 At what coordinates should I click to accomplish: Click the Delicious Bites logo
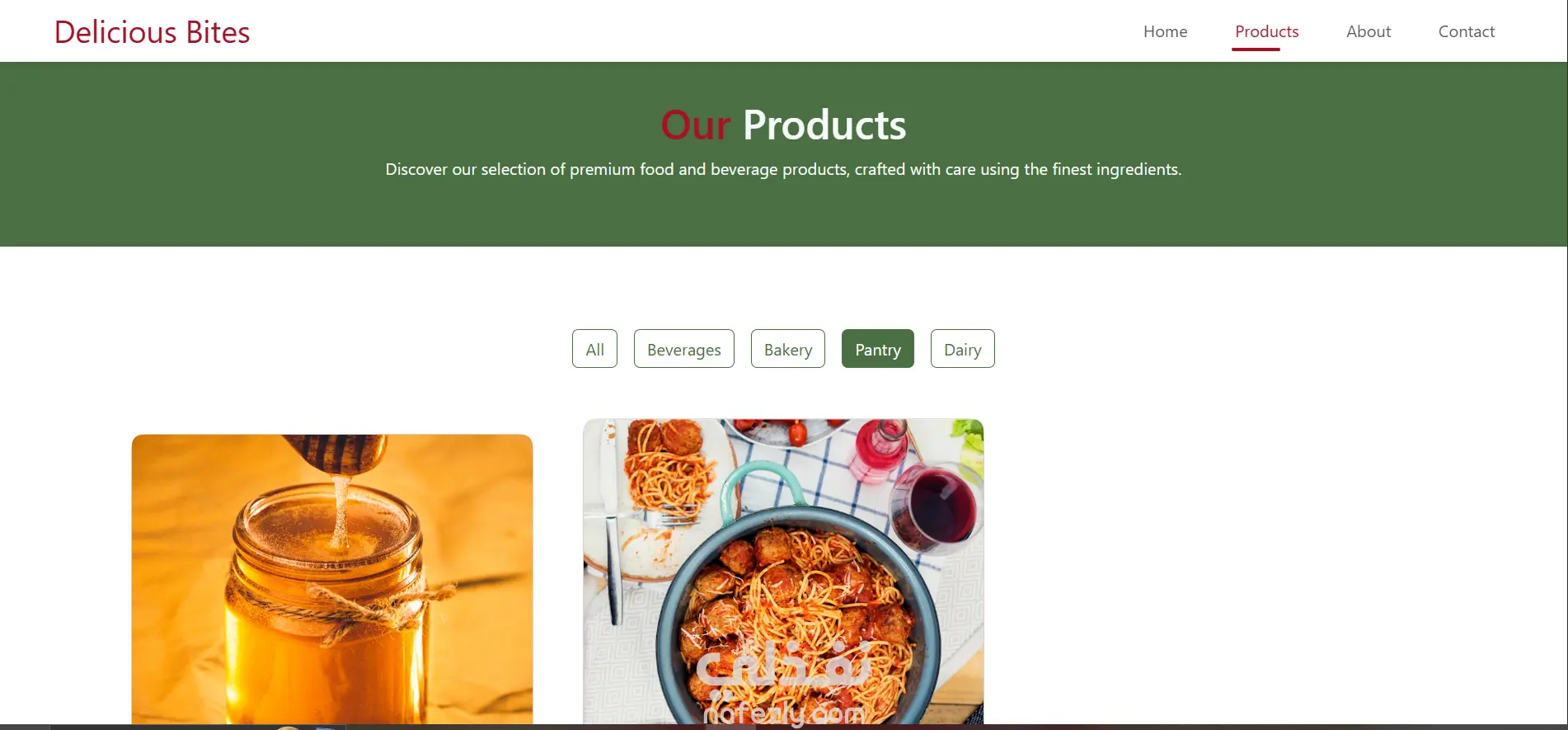(152, 32)
